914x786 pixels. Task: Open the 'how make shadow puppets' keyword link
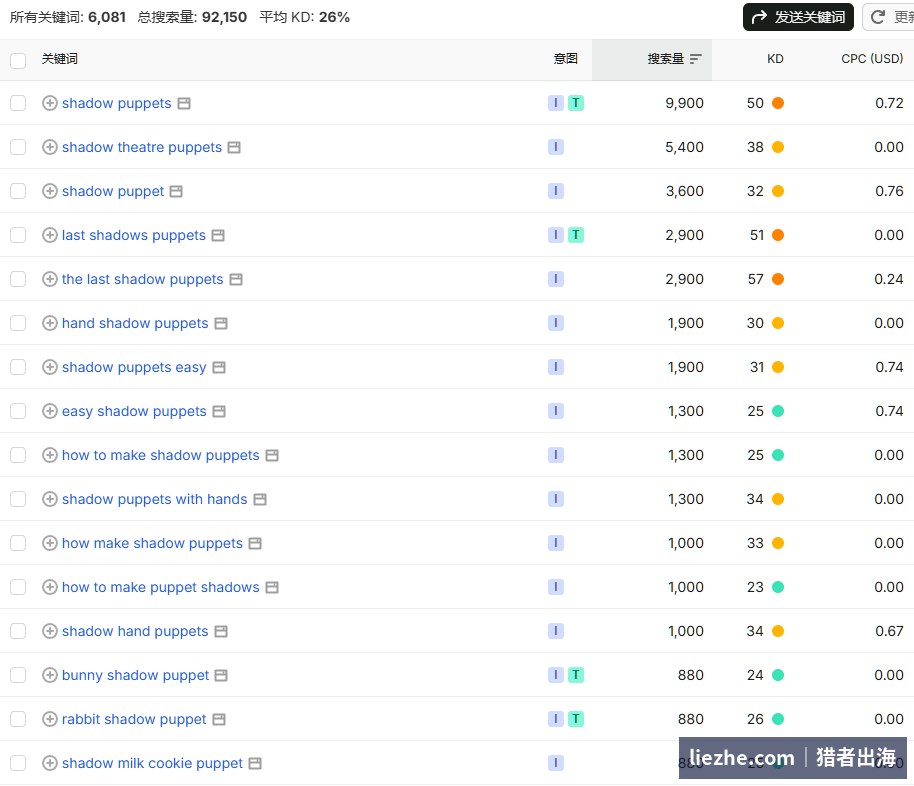(x=152, y=543)
